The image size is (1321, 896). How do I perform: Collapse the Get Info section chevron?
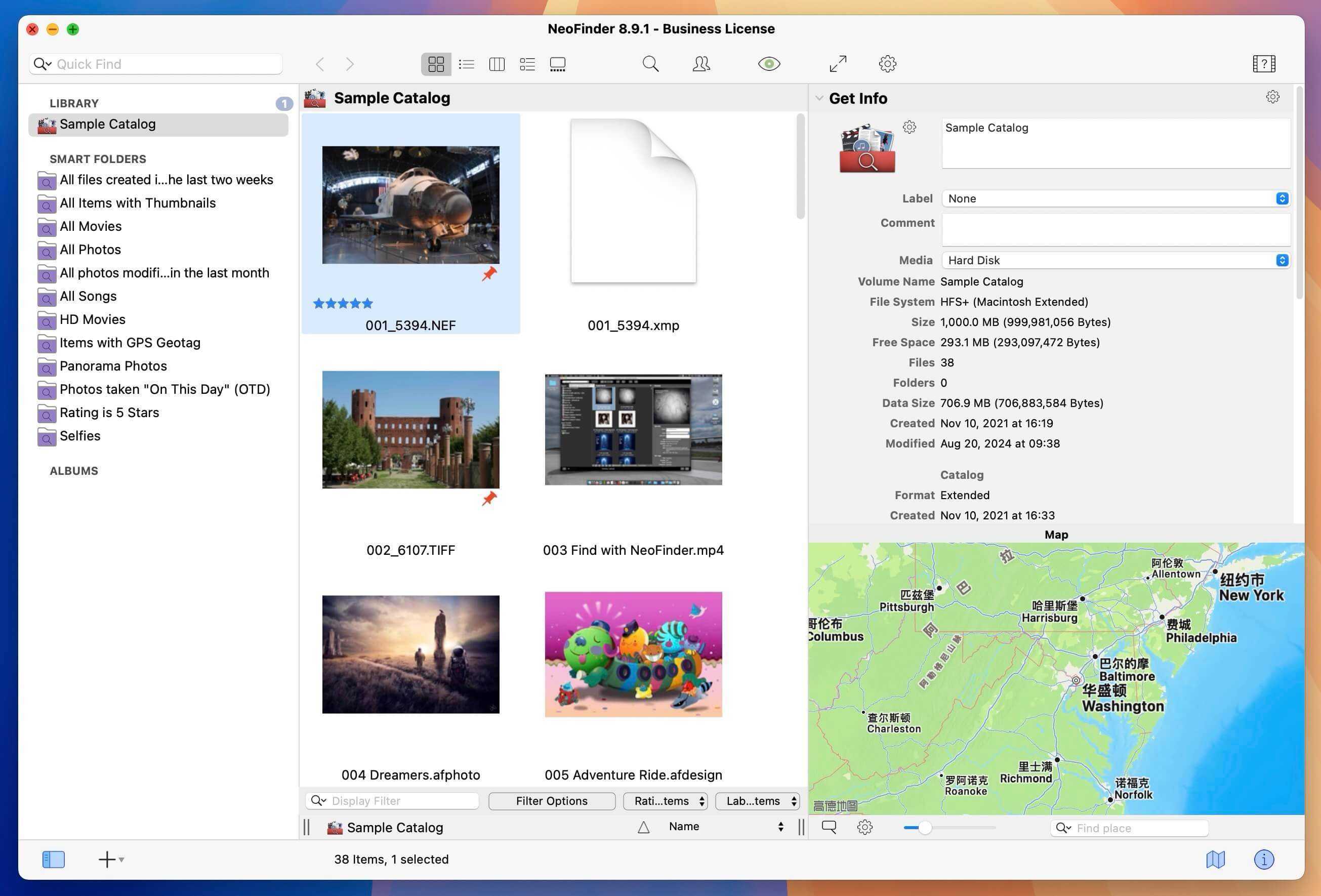819,98
